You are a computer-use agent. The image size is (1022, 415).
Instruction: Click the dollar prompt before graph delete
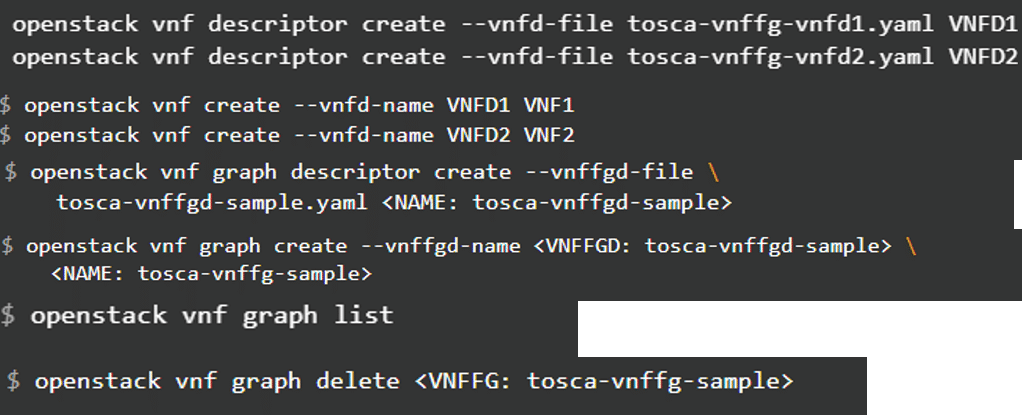(x=13, y=381)
